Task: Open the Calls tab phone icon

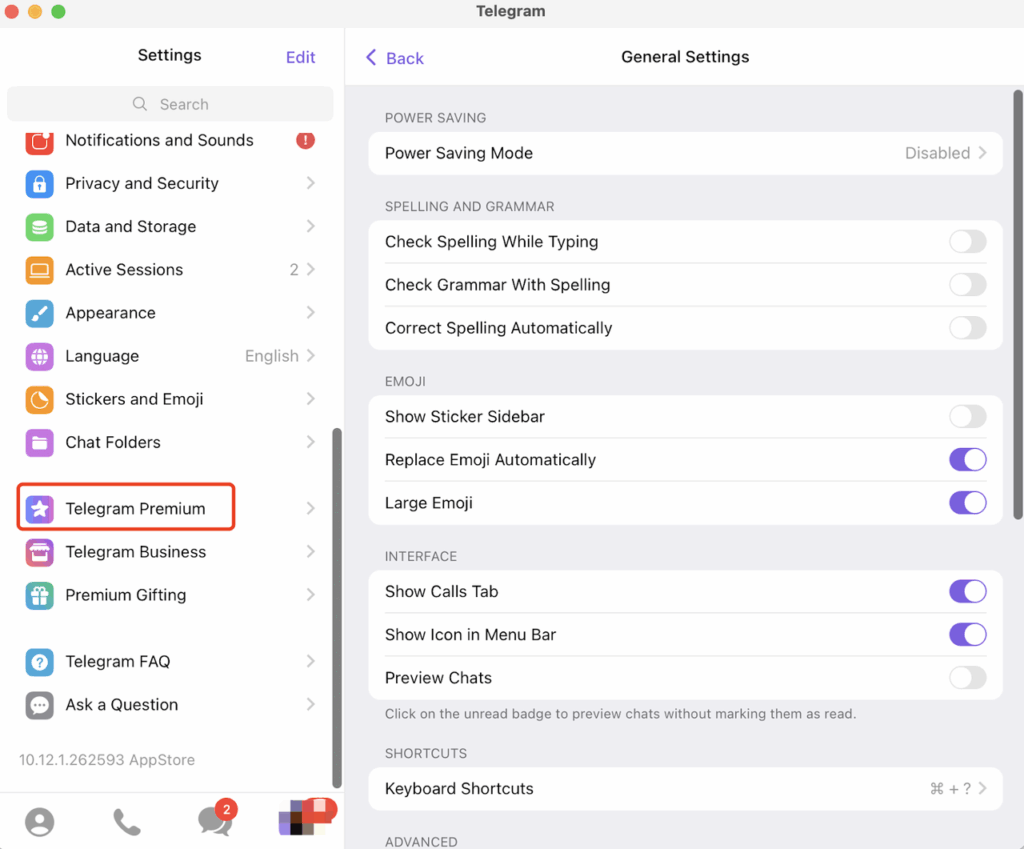Action: click(x=127, y=822)
